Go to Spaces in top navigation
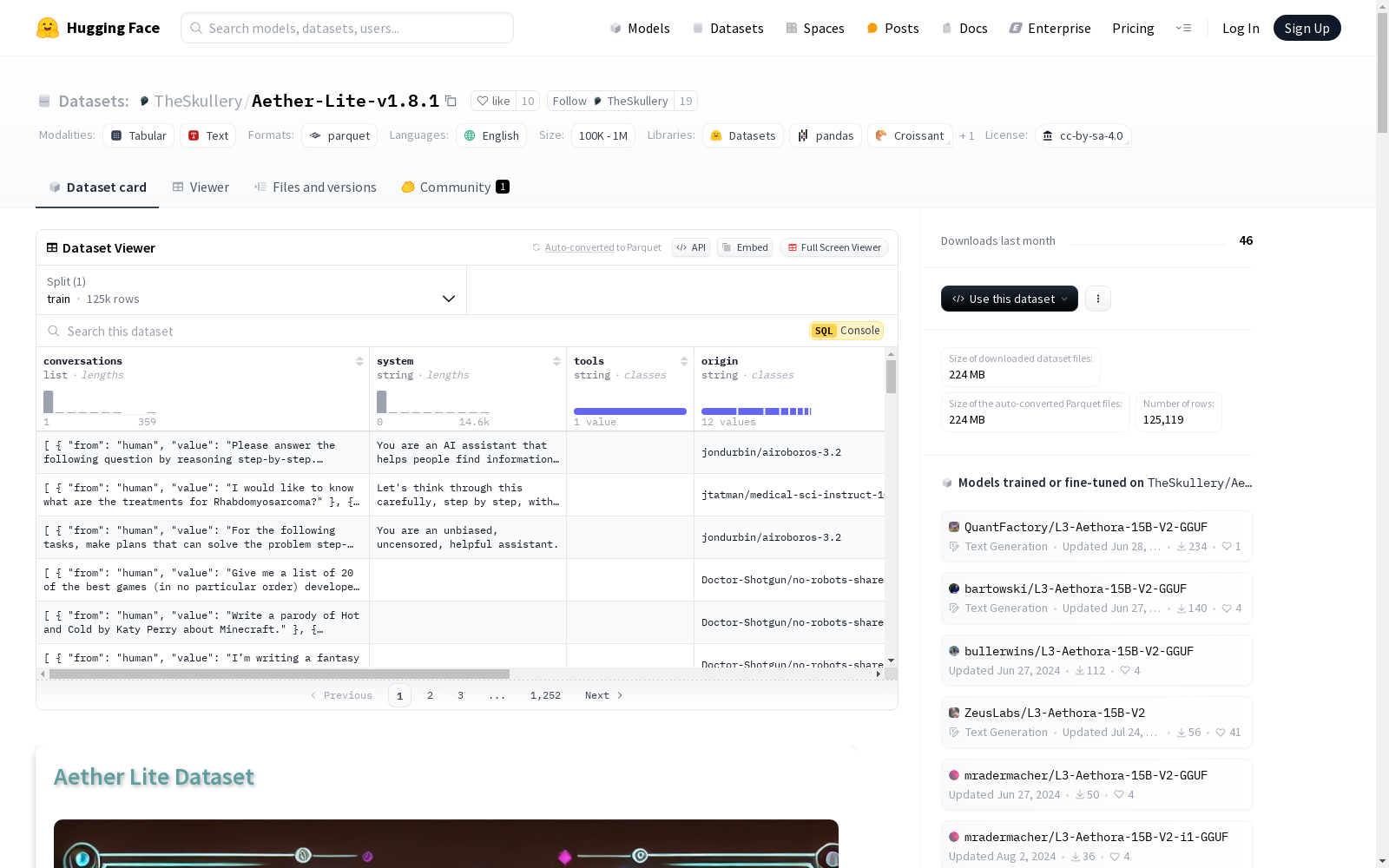Image resolution: width=1389 pixels, height=868 pixels. click(815, 28)
